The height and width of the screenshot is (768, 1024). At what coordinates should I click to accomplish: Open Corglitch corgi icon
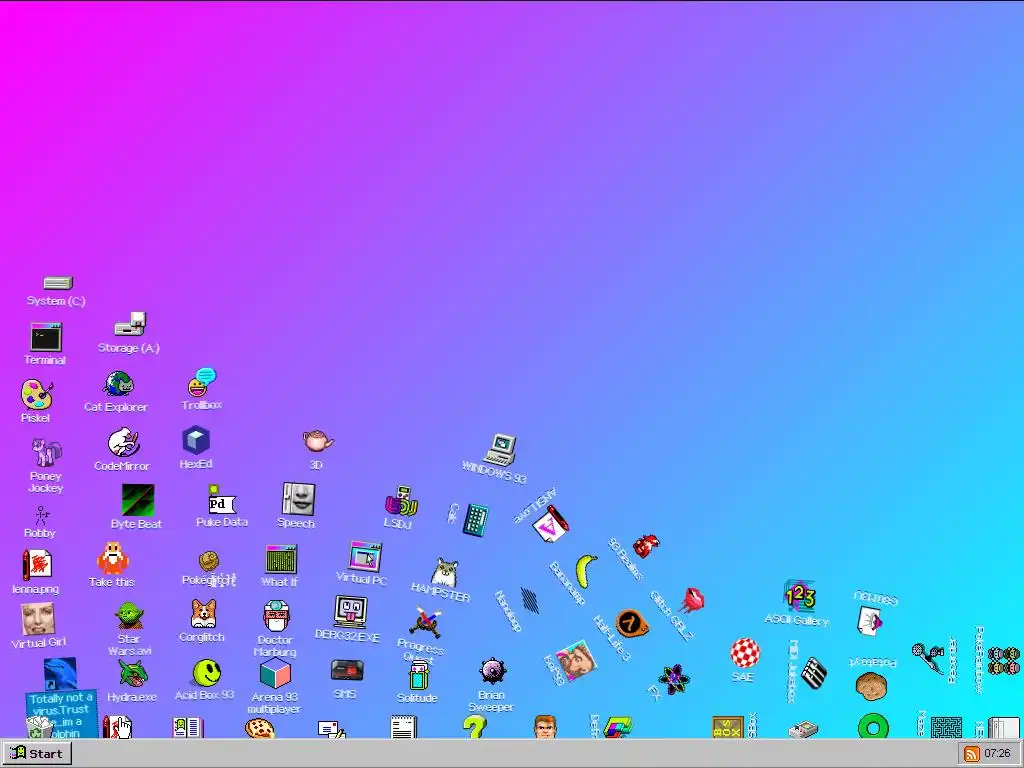pyautogui.click(x=203, y=614)
